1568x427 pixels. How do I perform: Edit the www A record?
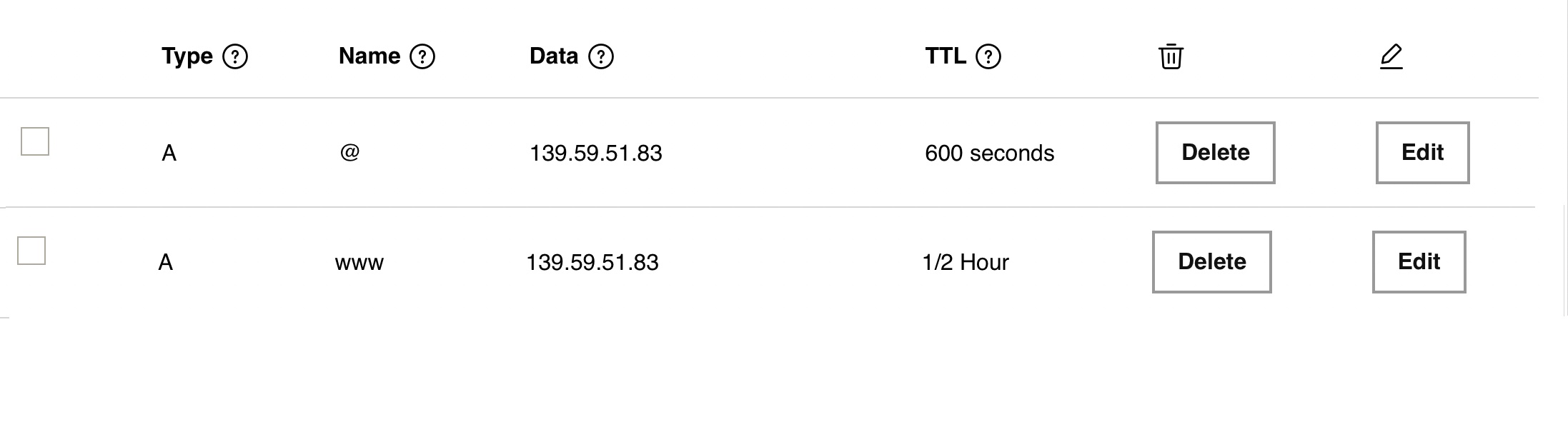coord(1419,262)
